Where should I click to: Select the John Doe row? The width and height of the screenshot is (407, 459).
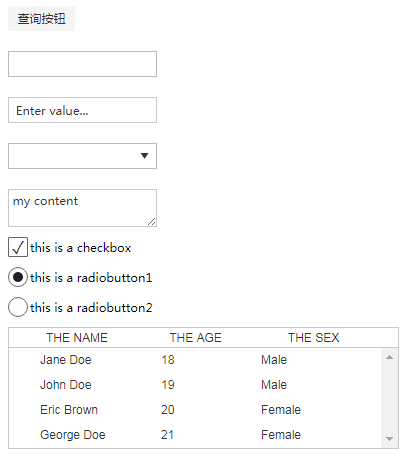pos(195,385)
